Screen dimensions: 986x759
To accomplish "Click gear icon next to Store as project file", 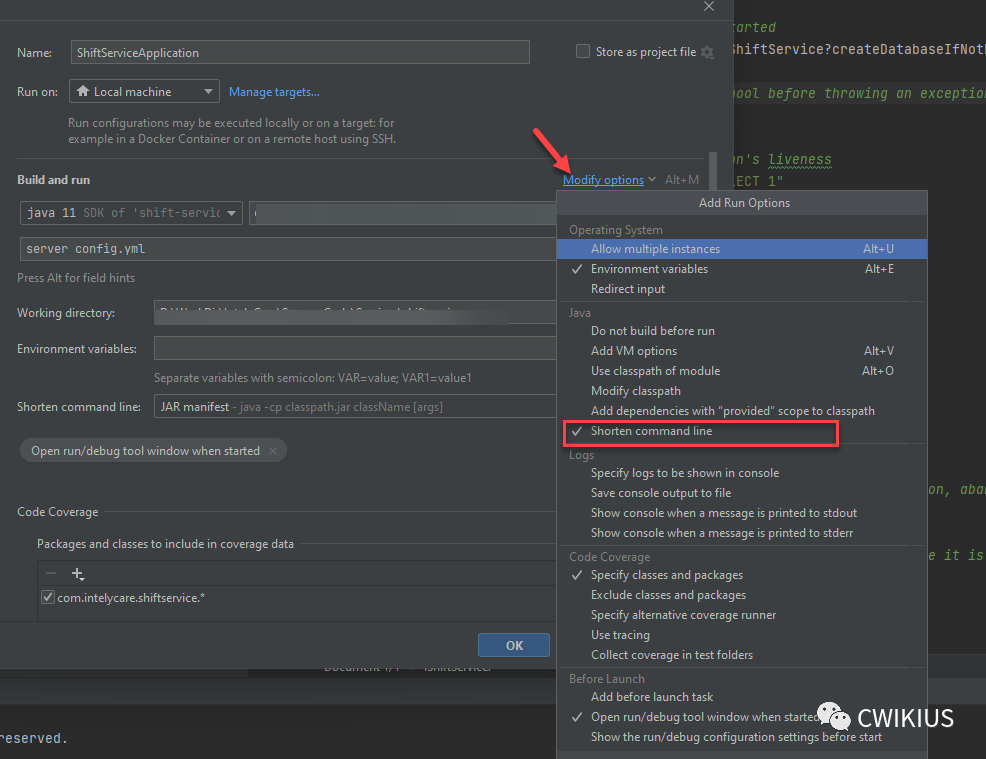I will [x=708, y=52].
